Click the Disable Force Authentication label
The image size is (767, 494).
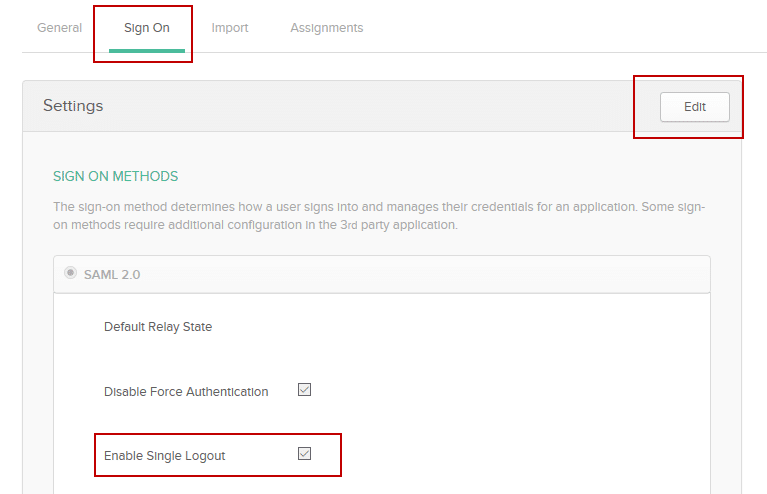[186, 392]
